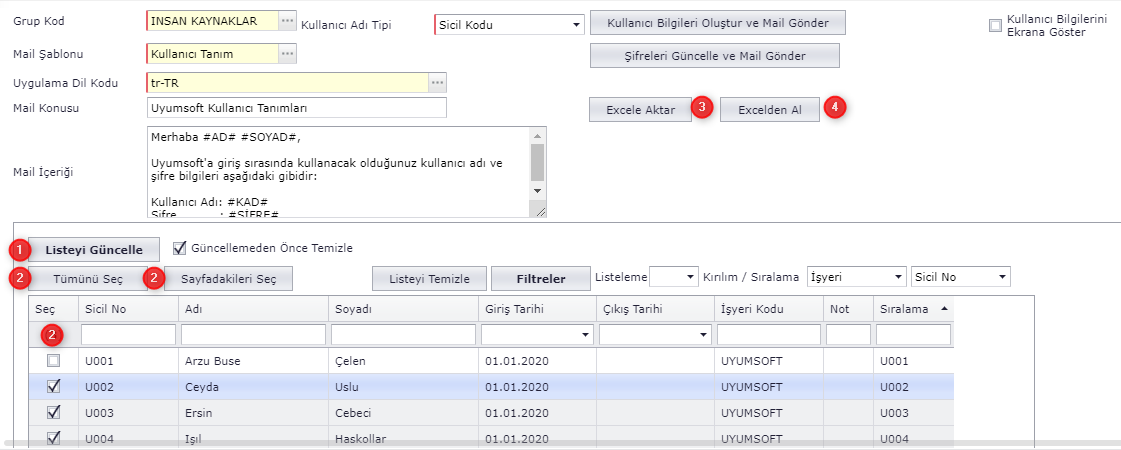
Task: Click Excele Aktar button
Action: click(x=640, y=110)
